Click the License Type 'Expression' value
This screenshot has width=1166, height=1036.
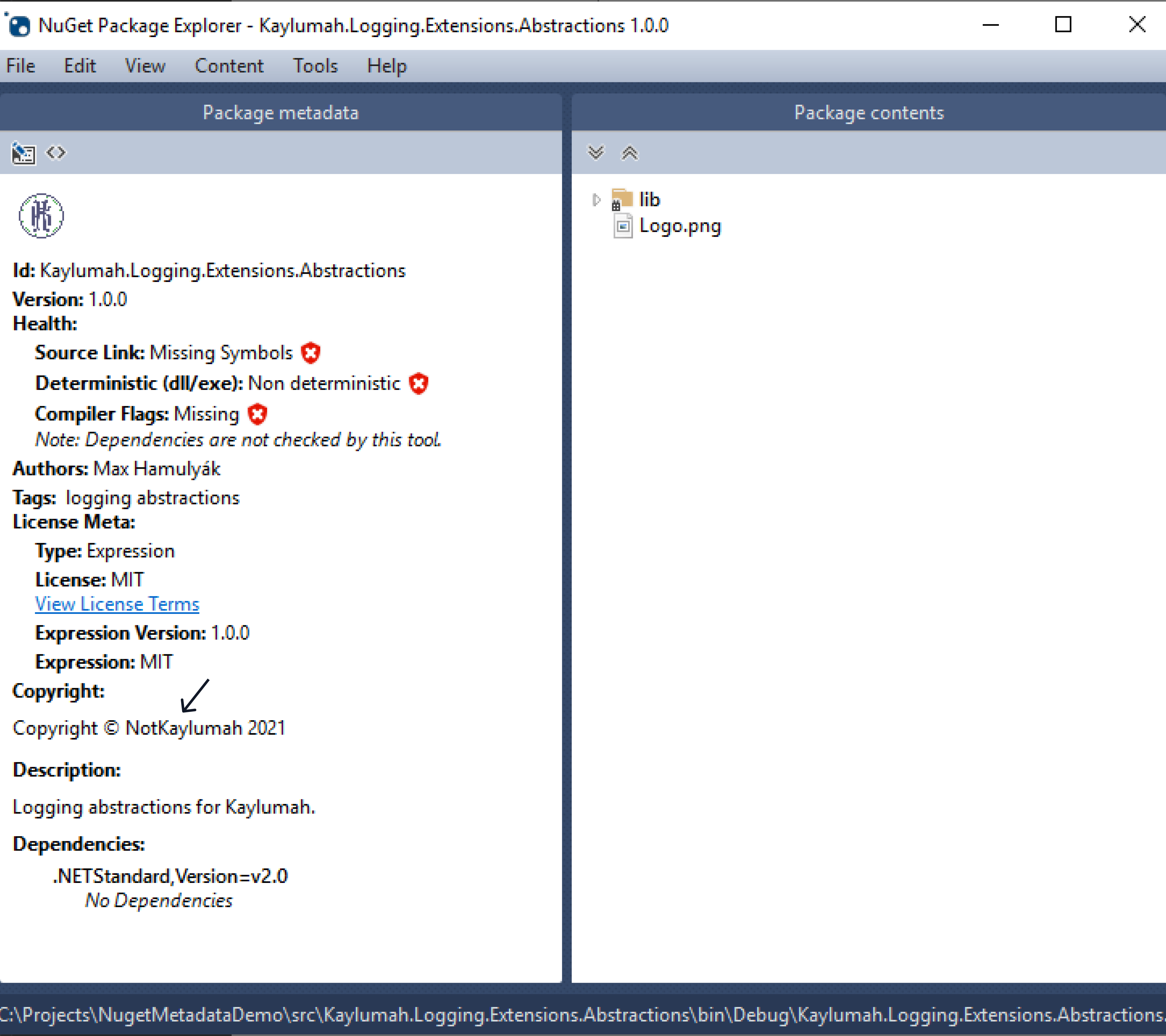click(x=131, y=551)
